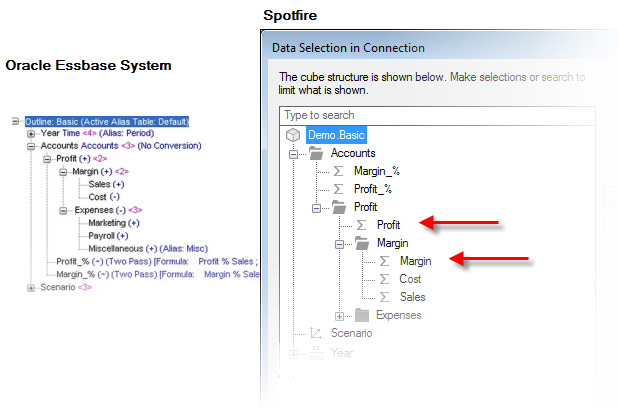Select Outline: Basic root in Essbase

(107, 121)
